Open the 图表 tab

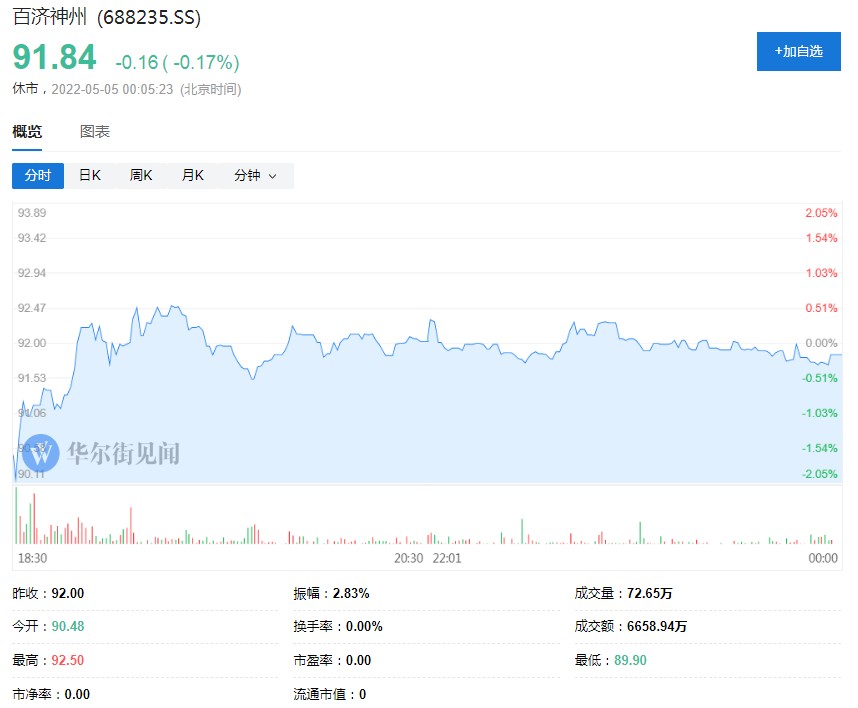click(x=95, y=132)
